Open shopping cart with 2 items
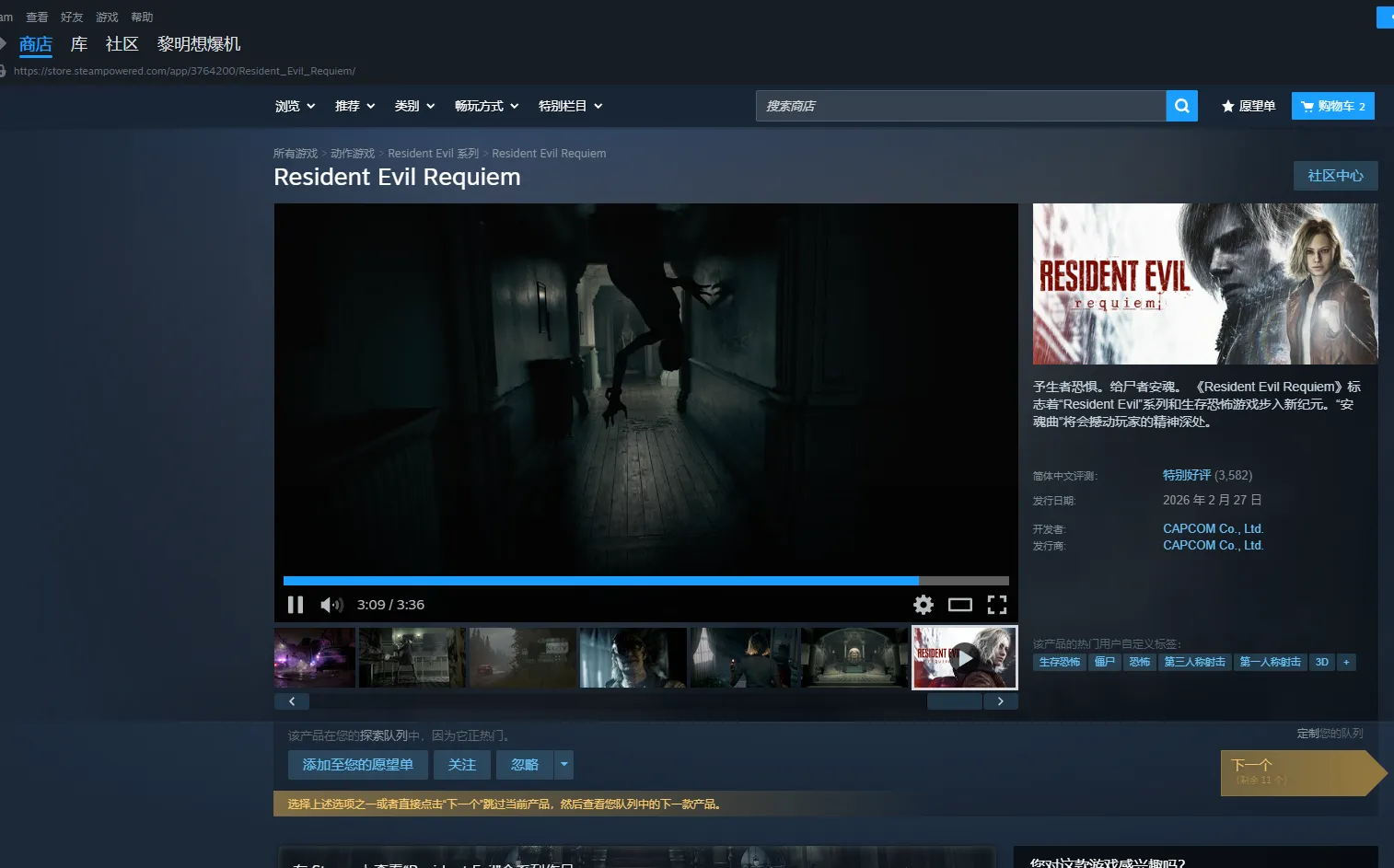The image size is (1394, 868). (1332, 106)
